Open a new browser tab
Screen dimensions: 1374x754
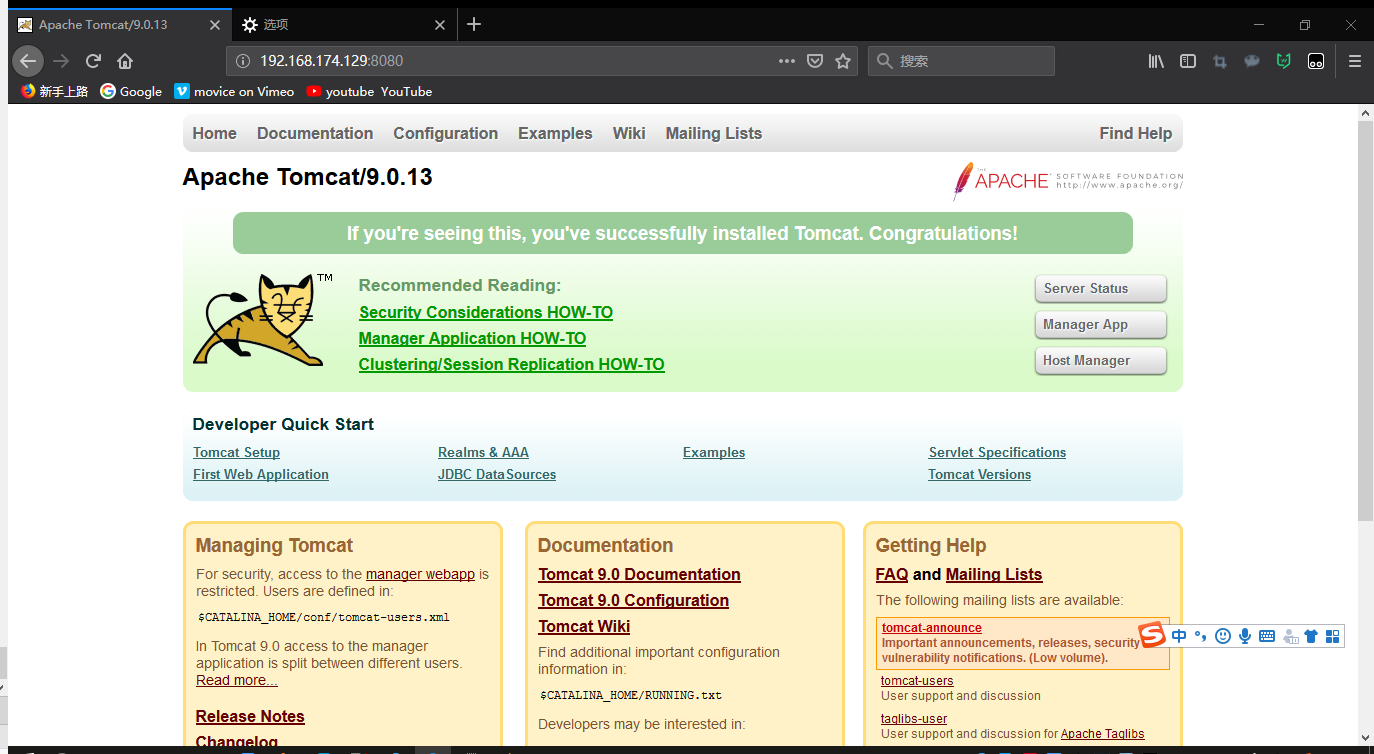[x=474, y=24]
